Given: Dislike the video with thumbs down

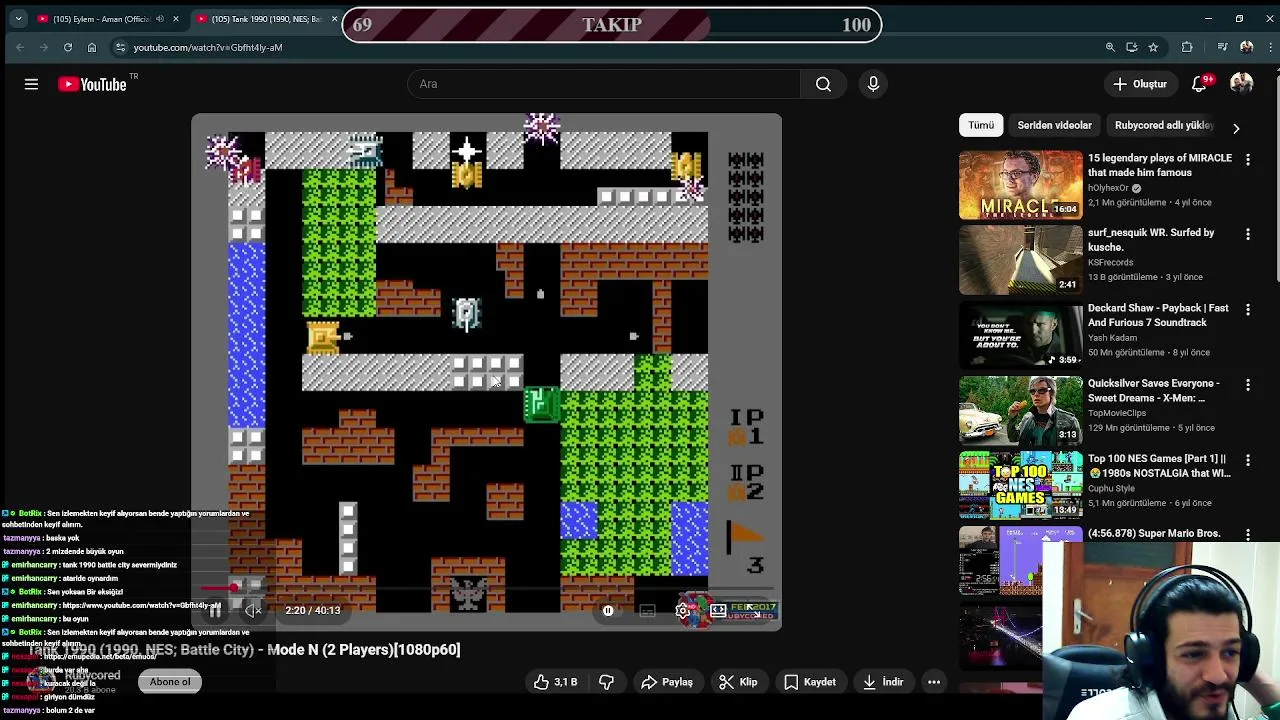Looking at the screenshot, I should [606, 682].
